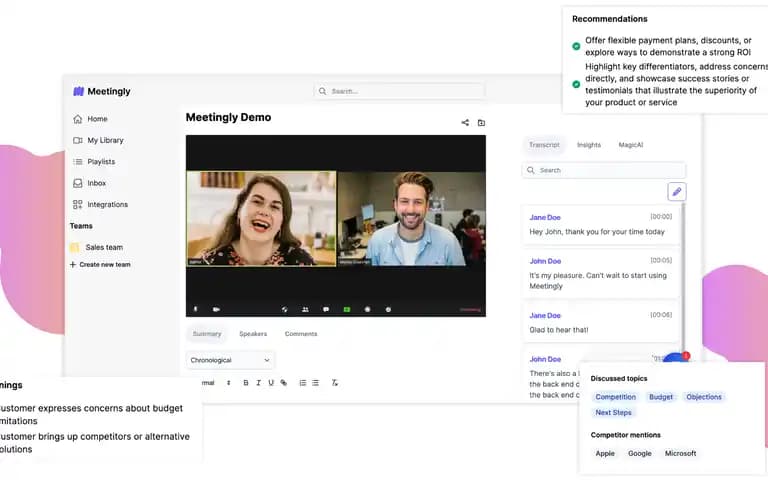This screenshot has height=480, width=768.
Task: Toggle underline formatting
Action: [271, 383]
